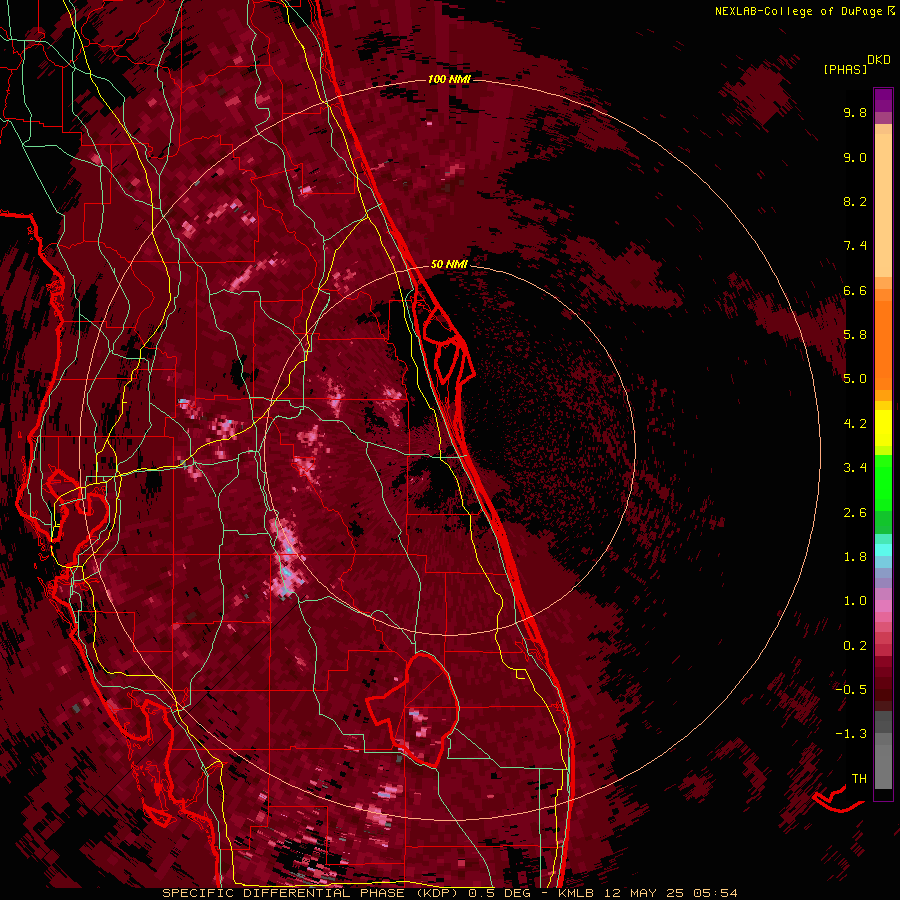Click the DKD unit label above colorbar

click(879, 60)
